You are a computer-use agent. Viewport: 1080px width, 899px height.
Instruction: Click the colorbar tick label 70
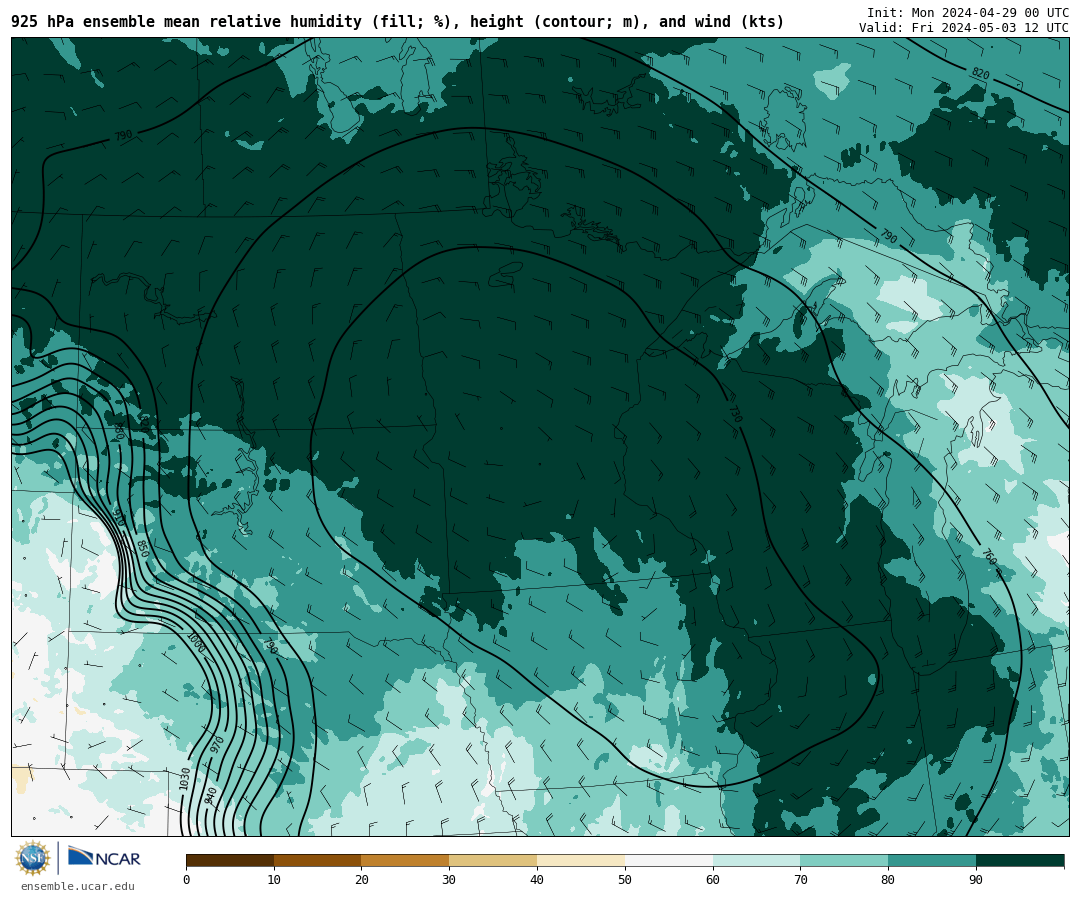[x=800, y=880]
